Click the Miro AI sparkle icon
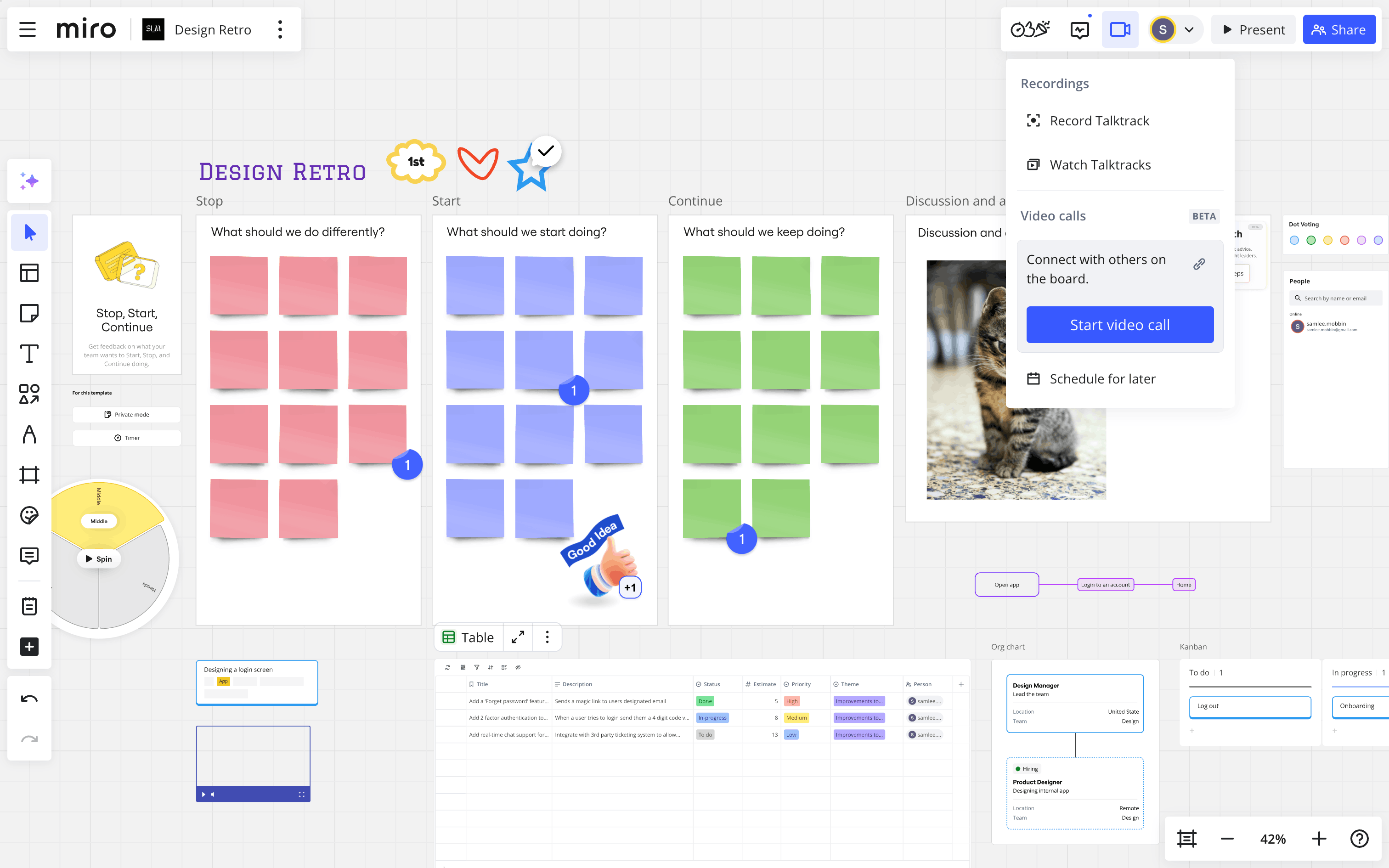The width and height of the screenshot is (1389, 868). click(x=28, y=181)
